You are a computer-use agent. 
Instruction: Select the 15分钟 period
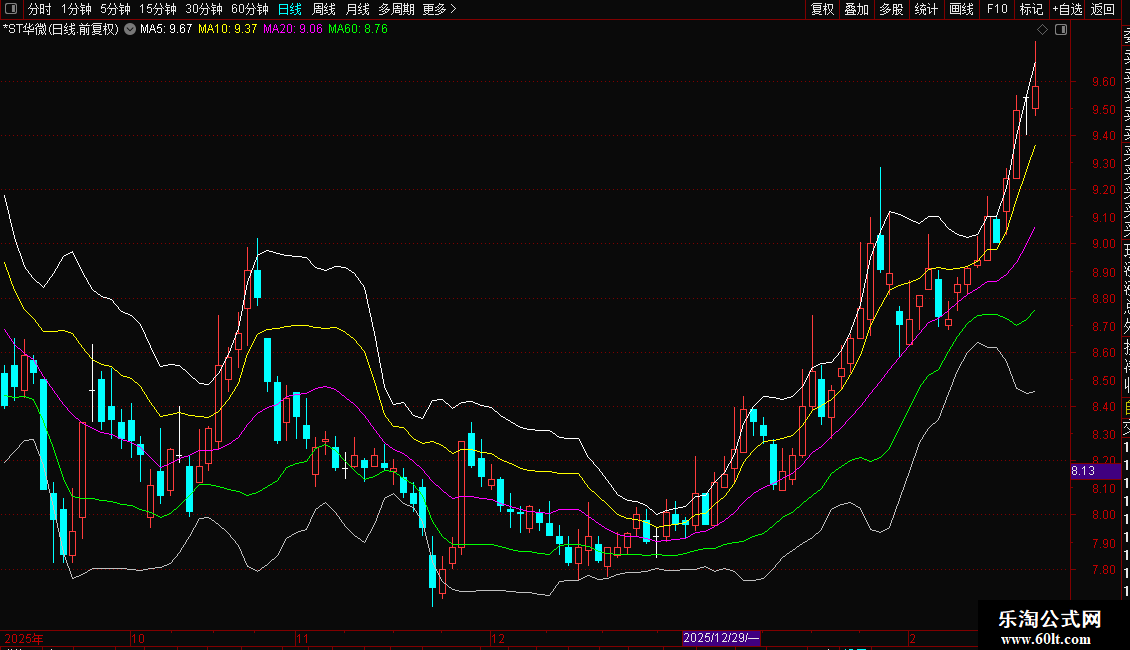click(158, 9)
